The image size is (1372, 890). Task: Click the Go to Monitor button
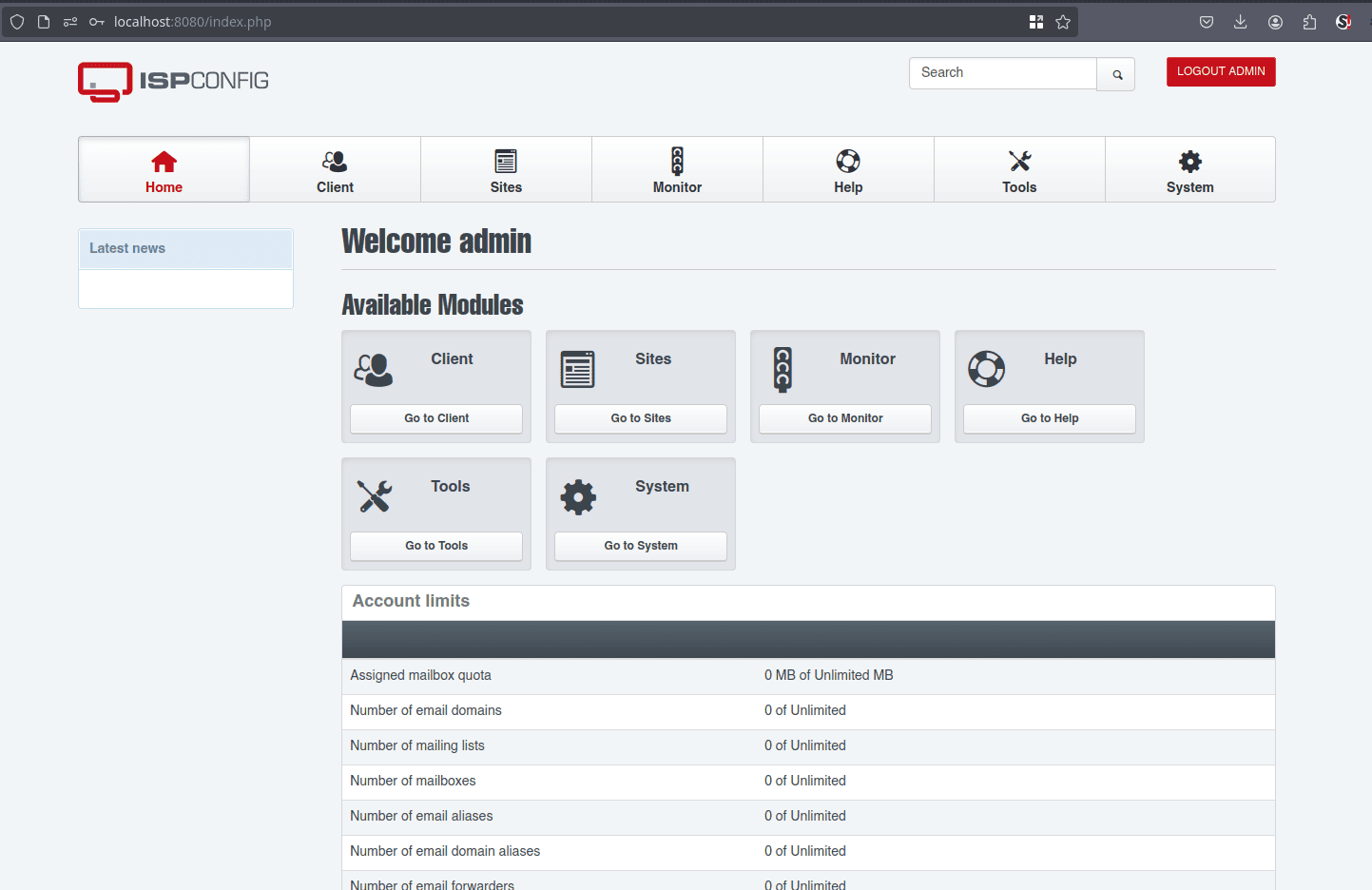(x=845, y=418)
